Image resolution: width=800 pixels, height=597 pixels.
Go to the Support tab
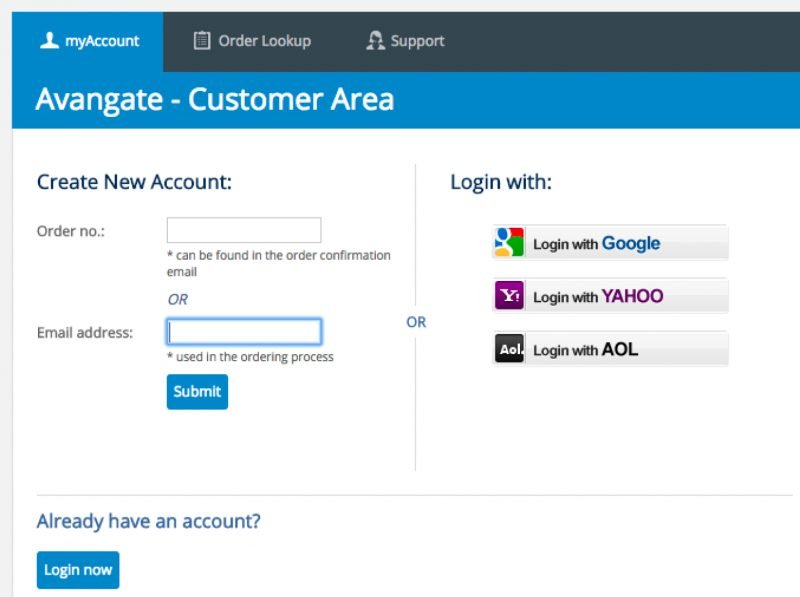[x=405, y=42]
